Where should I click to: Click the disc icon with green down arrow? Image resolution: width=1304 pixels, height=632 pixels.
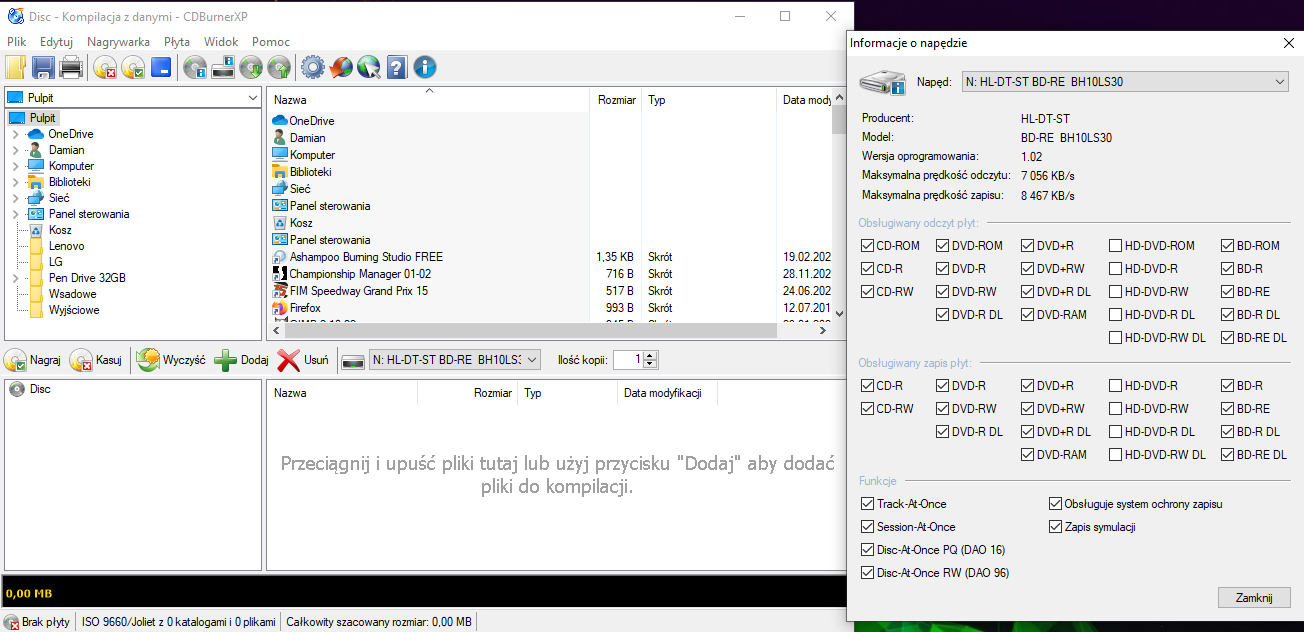(x=251, y=68)
